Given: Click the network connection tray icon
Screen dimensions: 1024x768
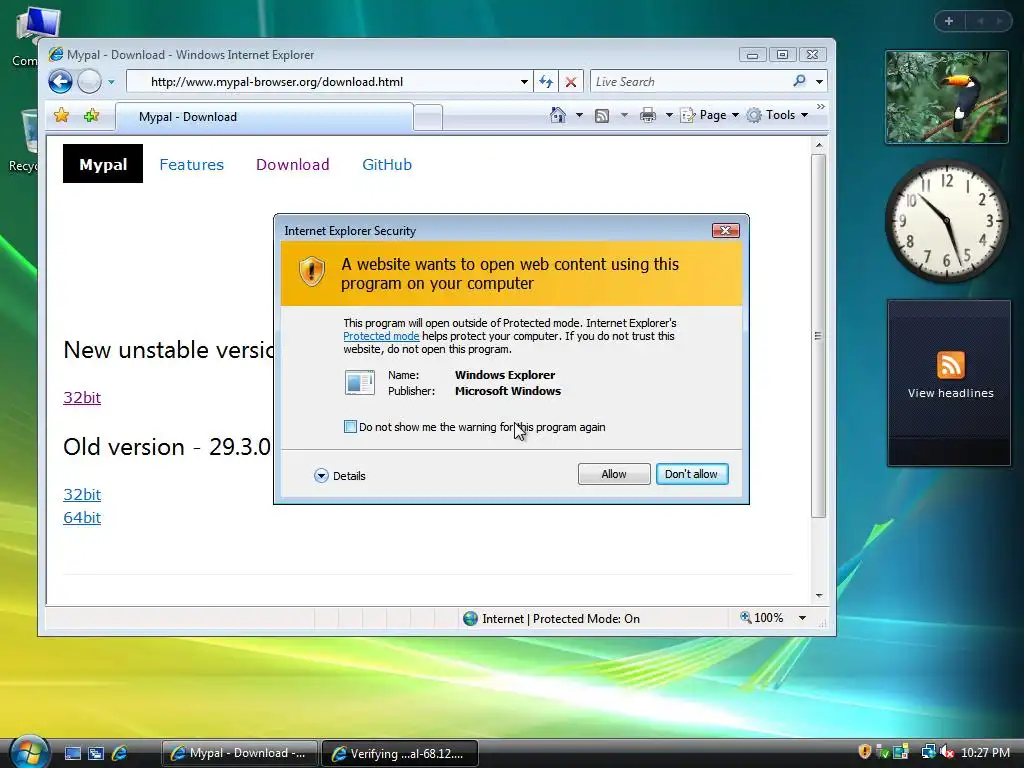Looking at the screenshot, I should pyautogui.click(x=928, y=752).
